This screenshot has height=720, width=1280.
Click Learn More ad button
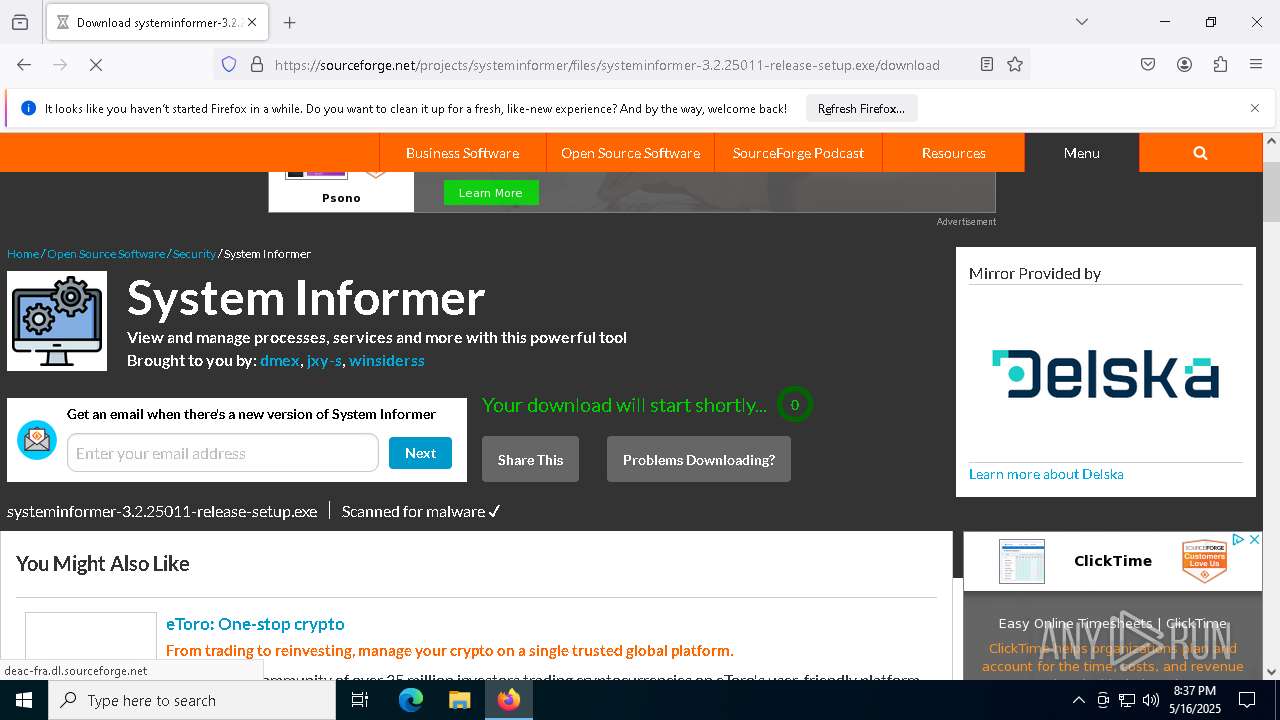[490, 193]
